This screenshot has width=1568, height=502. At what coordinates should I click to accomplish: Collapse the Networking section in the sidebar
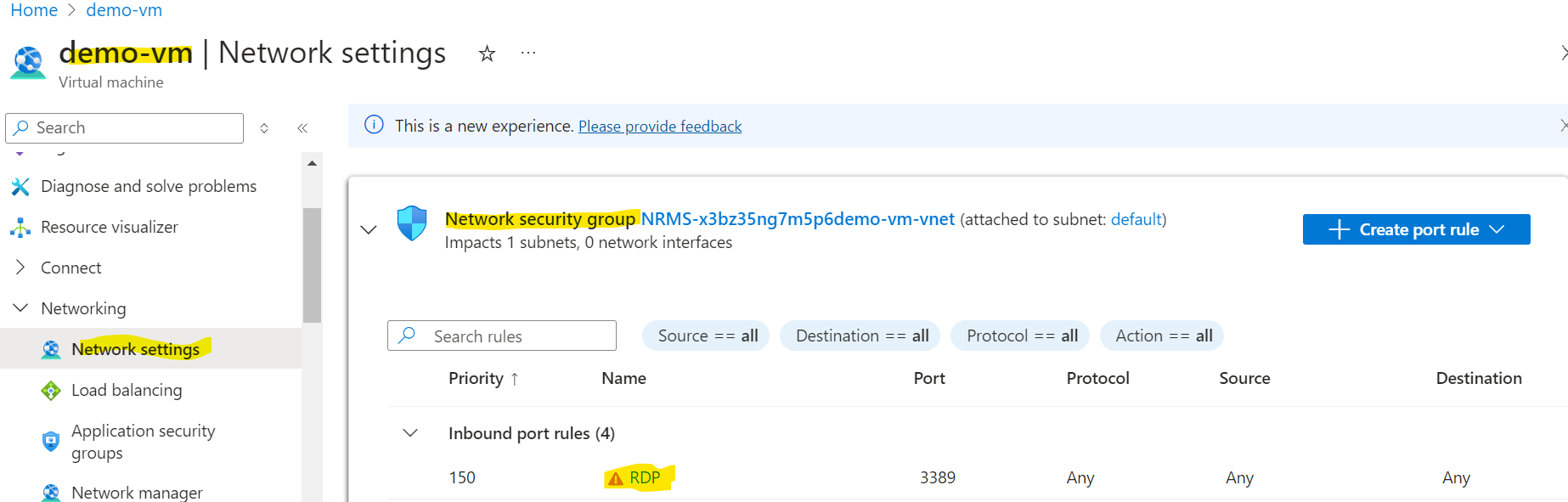20,307
